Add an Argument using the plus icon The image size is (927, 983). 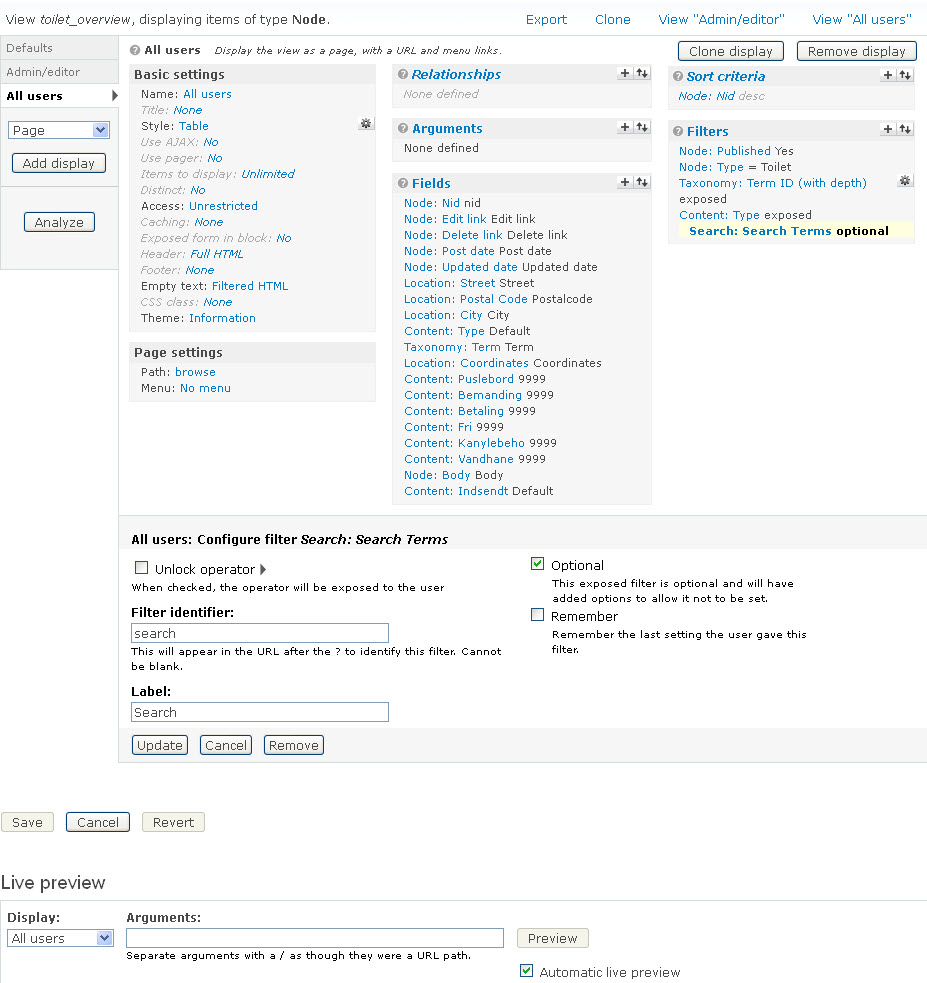coord(625,127)
